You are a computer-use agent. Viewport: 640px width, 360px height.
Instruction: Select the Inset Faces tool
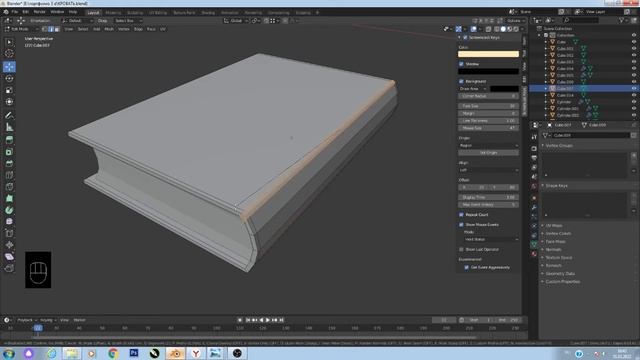coord(9,152)
